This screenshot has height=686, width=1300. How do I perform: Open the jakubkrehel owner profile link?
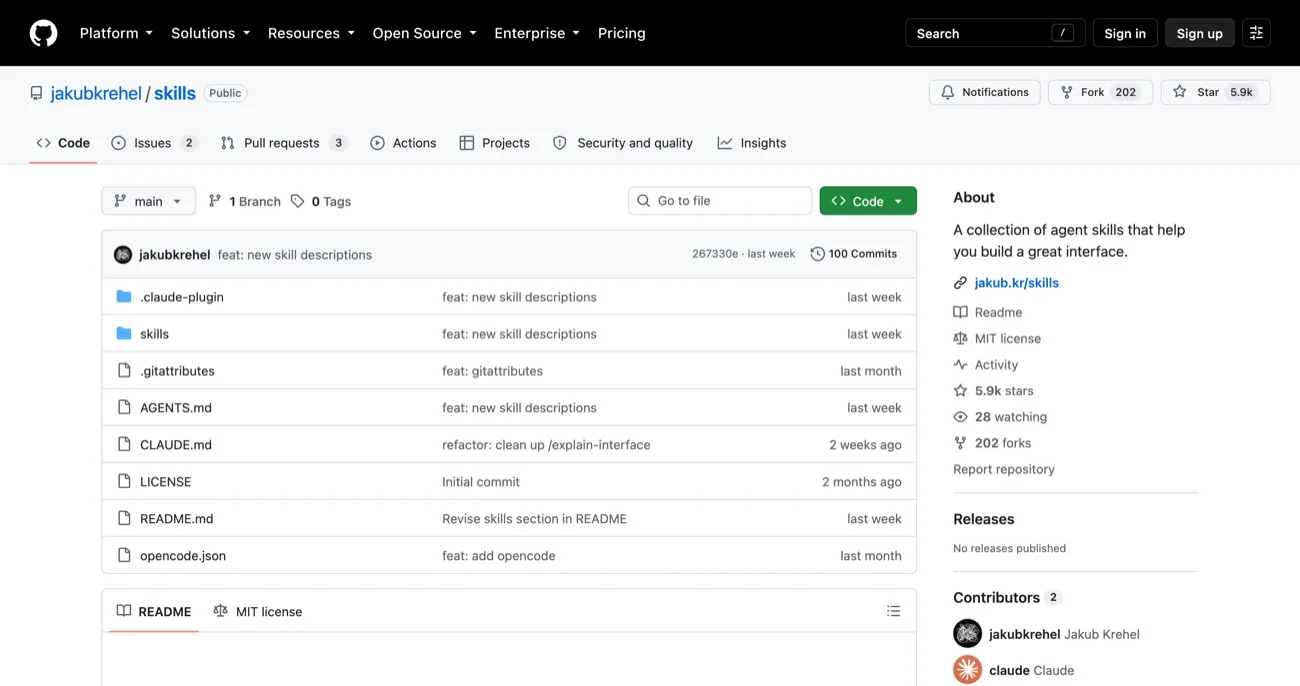(96, 93)
